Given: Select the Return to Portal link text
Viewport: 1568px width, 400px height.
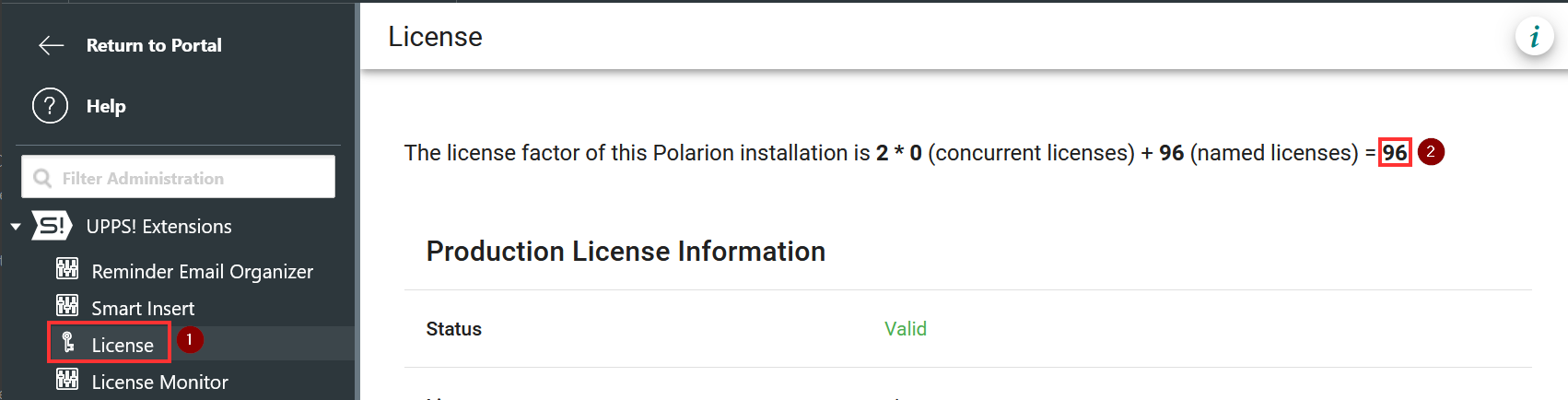Looking at the screenshot, I should coord(154,45).
